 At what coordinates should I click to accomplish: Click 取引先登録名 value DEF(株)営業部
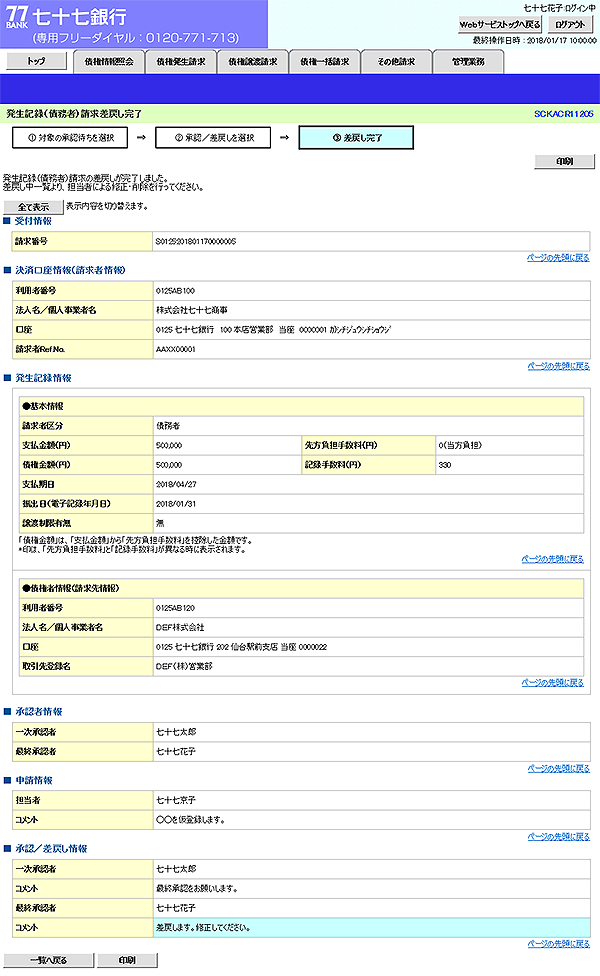pos(184,666)
